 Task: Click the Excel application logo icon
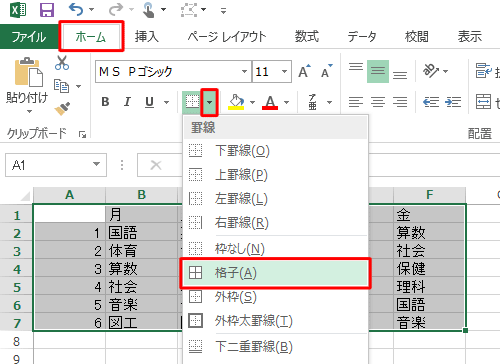point(18,10)
